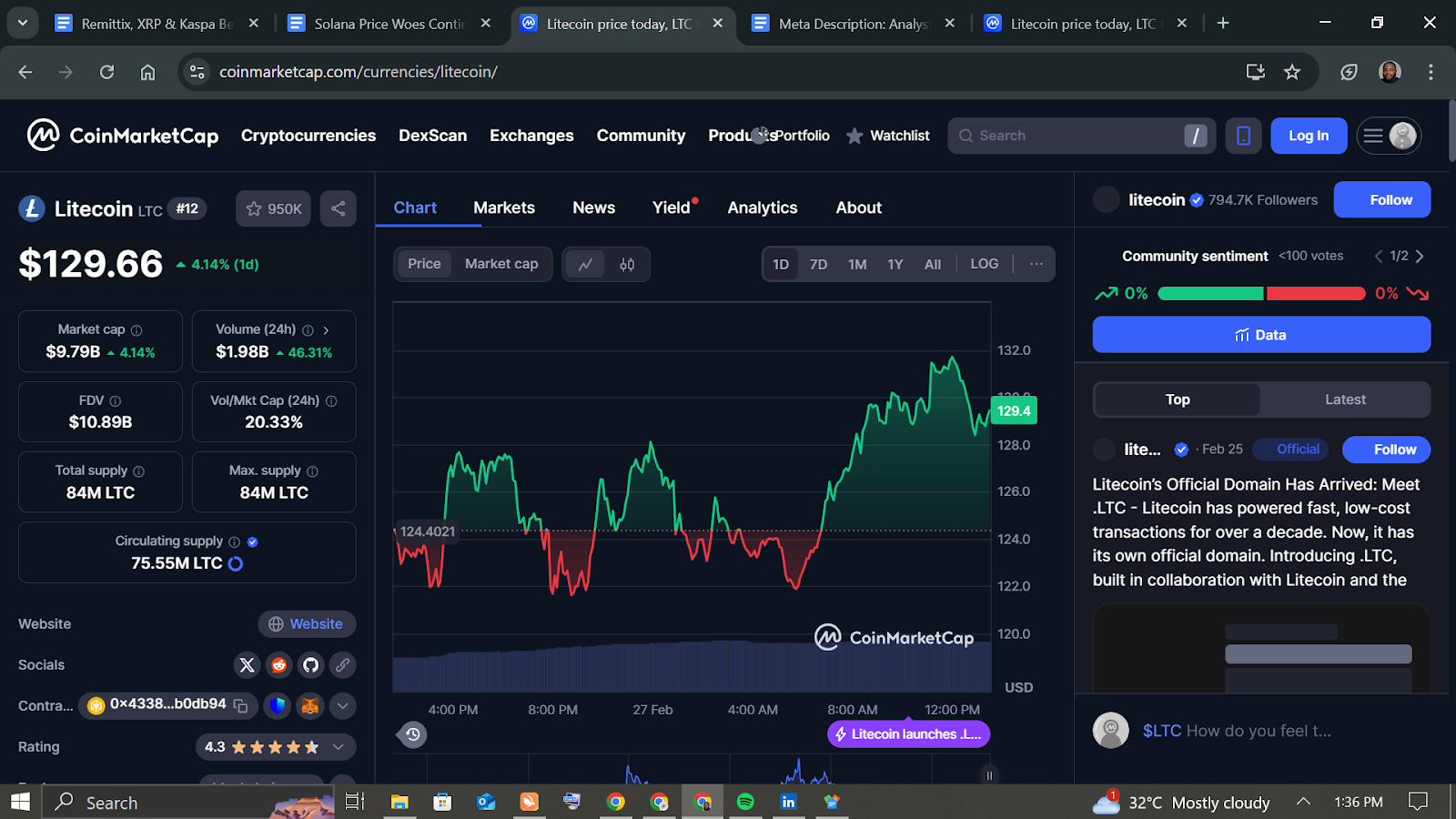The width and height of the screenshot is (1456, 819).
Task: Open Outlook from the taskbar
Action: pyautogui.click(x=486, y=802)
